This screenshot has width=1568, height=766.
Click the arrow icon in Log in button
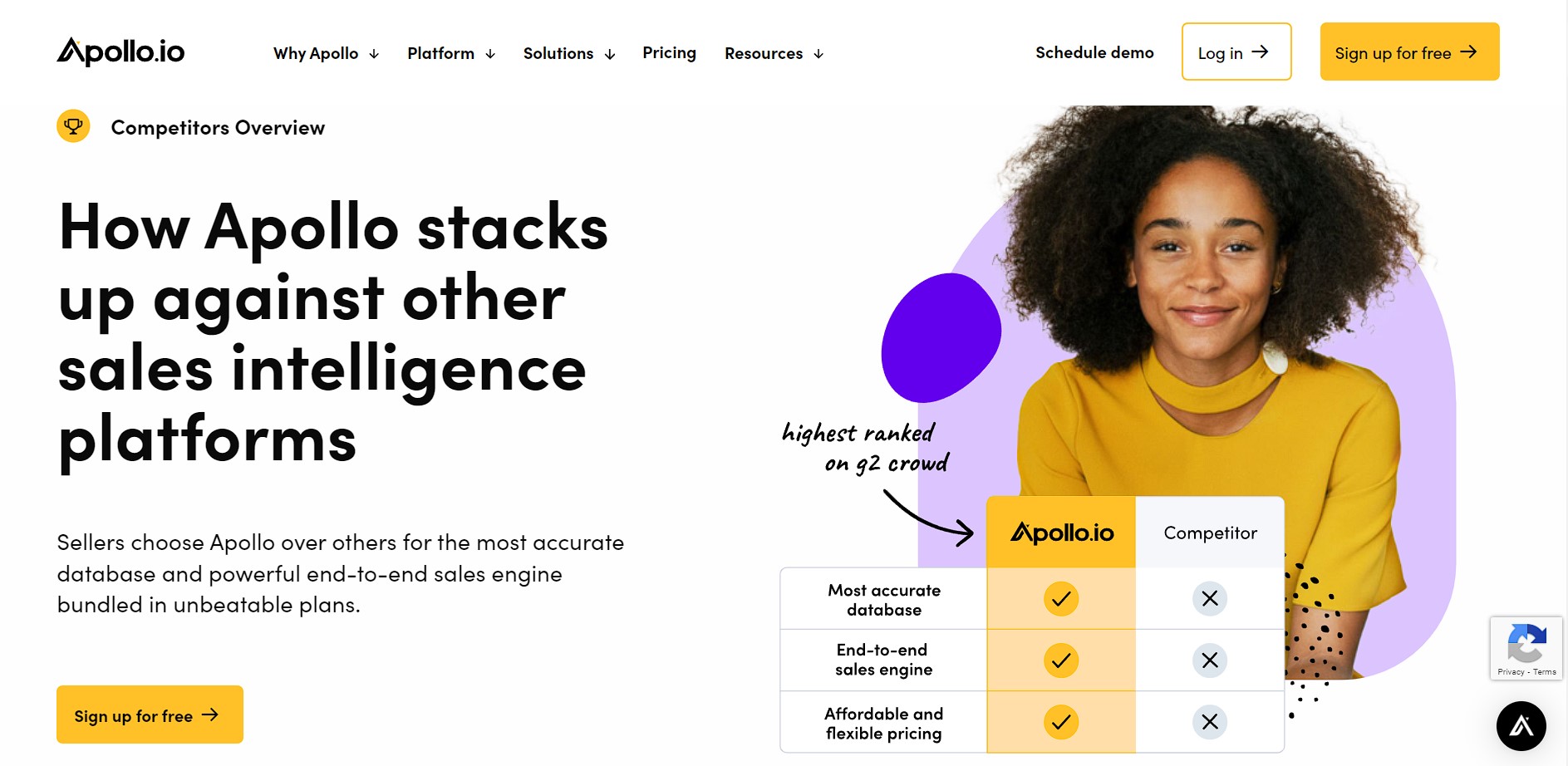click(1261, 52)
